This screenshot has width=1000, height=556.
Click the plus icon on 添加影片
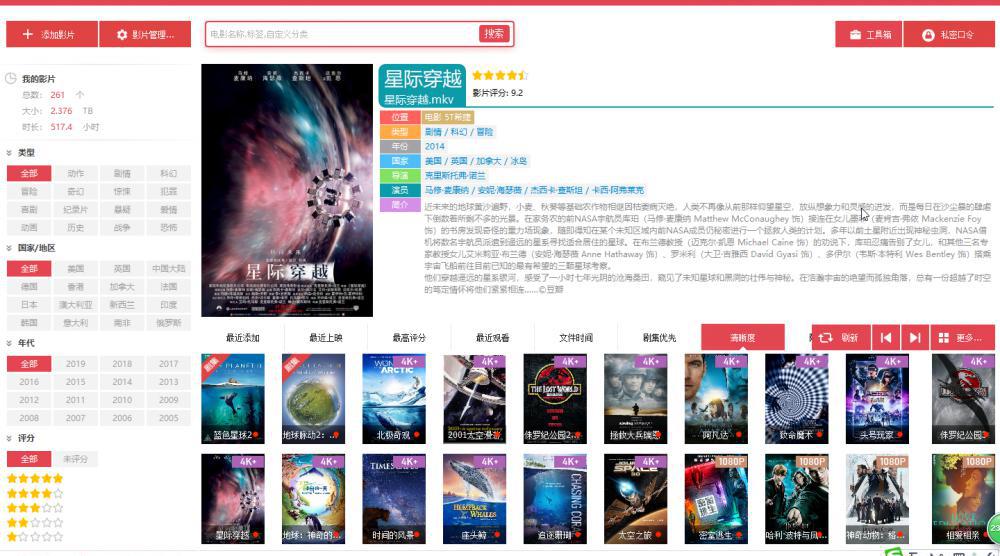pos(27,34)
